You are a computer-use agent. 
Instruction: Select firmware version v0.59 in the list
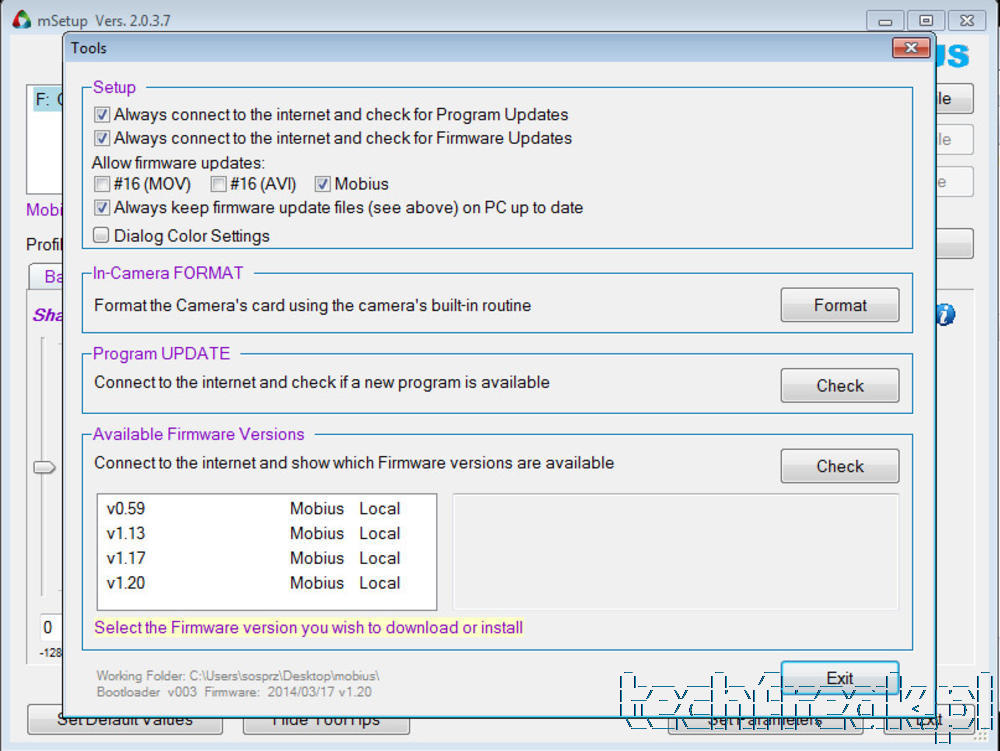(267, 509)
